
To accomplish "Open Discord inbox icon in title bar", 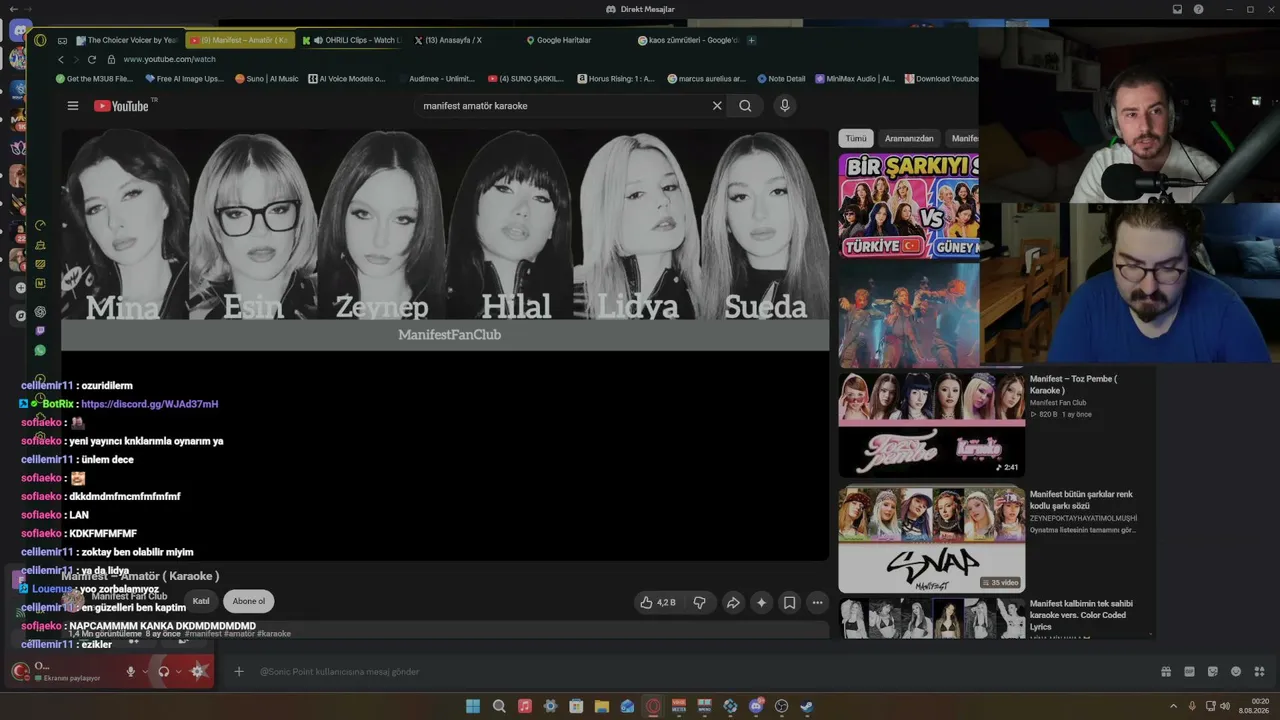I will pos(1178,9).
